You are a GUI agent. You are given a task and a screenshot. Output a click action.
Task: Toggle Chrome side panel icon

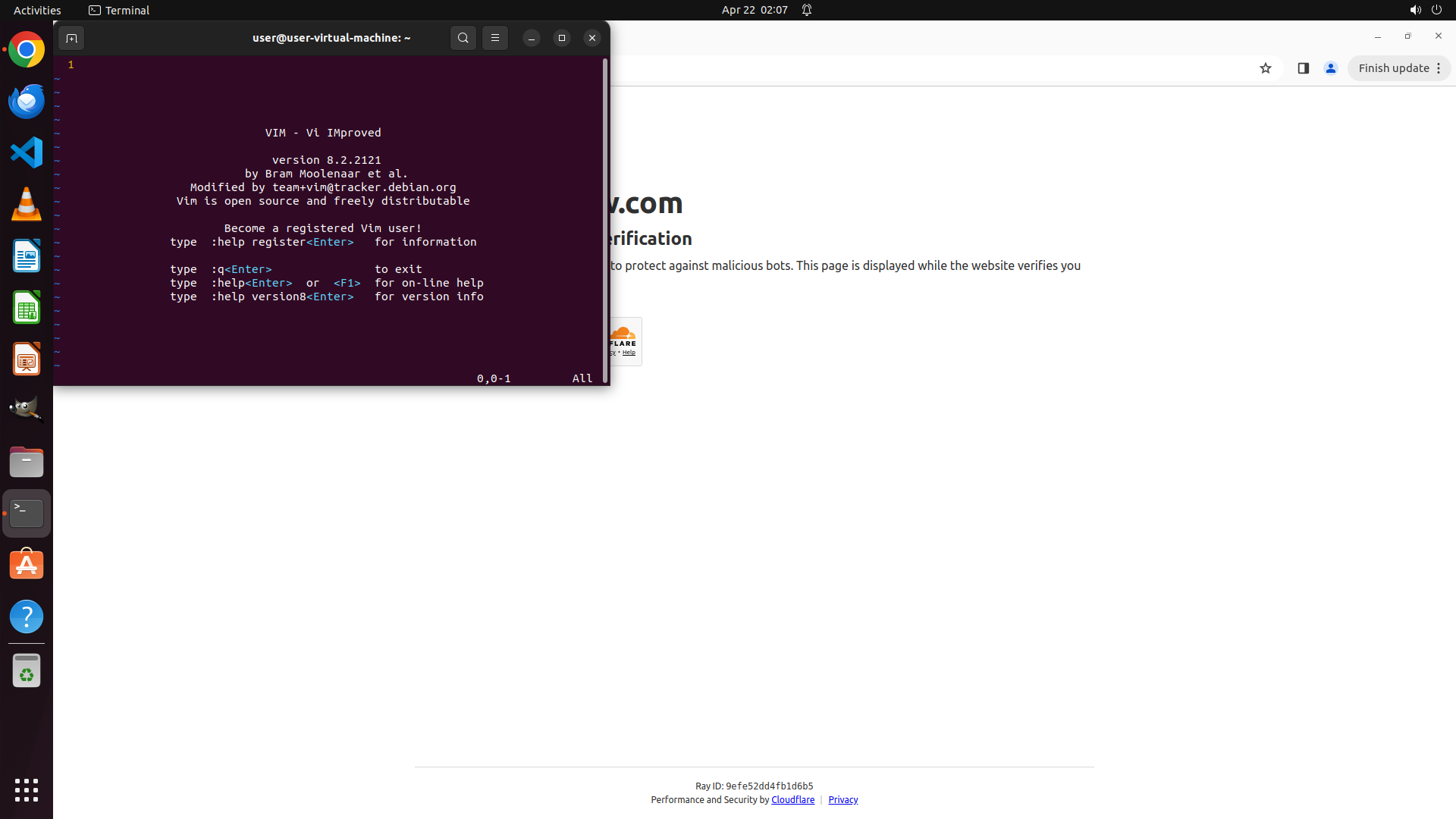[x=1304, y=68]
